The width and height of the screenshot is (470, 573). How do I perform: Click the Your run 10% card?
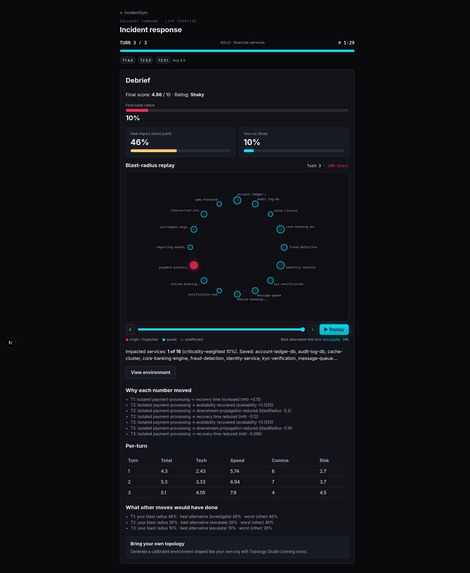point(294,142)
